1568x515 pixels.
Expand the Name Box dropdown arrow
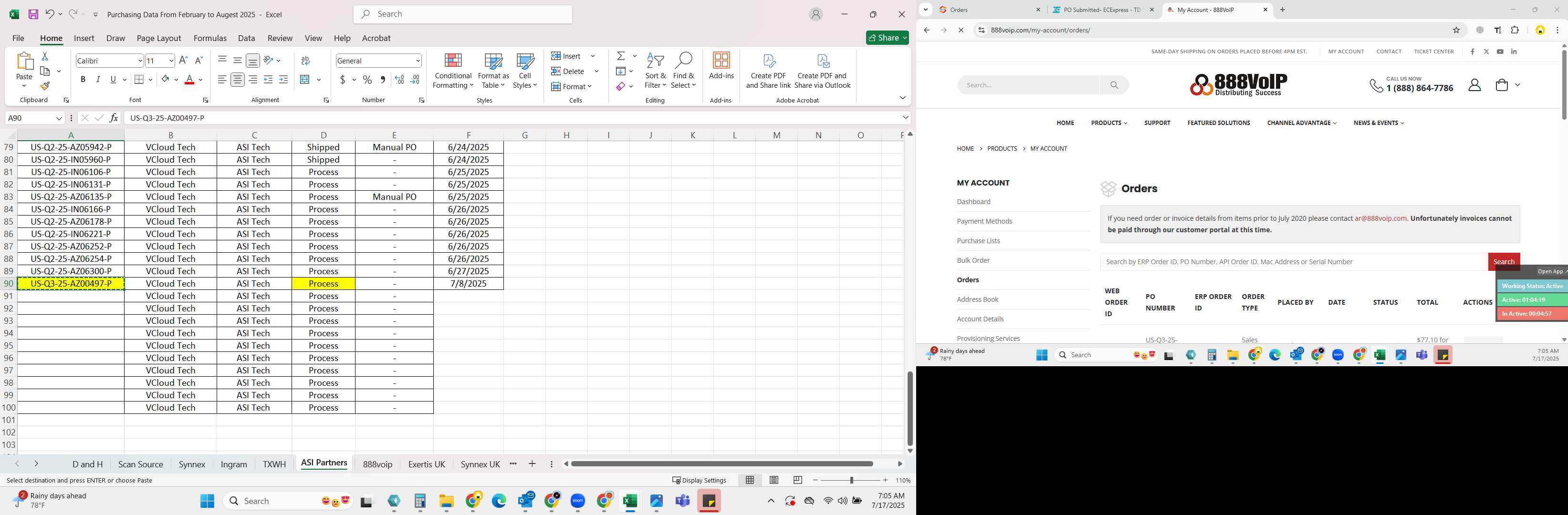point(59,118)
